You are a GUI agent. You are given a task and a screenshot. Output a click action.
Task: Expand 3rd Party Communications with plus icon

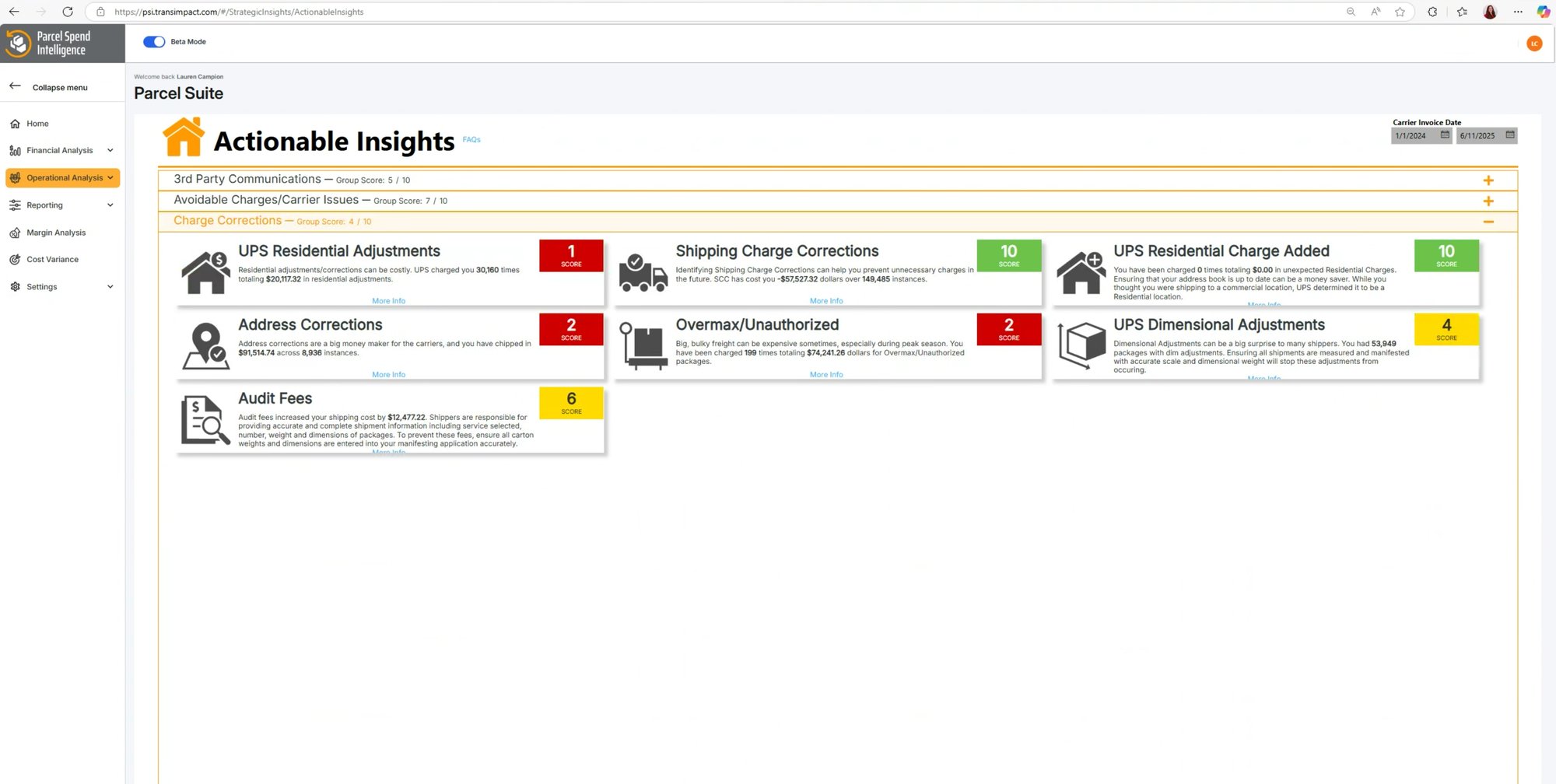(x=1488, y=180)
